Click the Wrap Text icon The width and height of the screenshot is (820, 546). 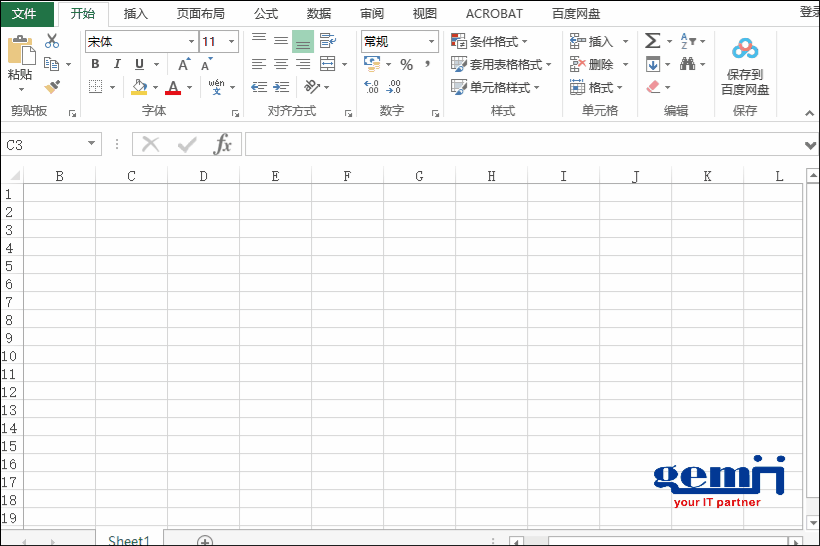coord(327,41)
